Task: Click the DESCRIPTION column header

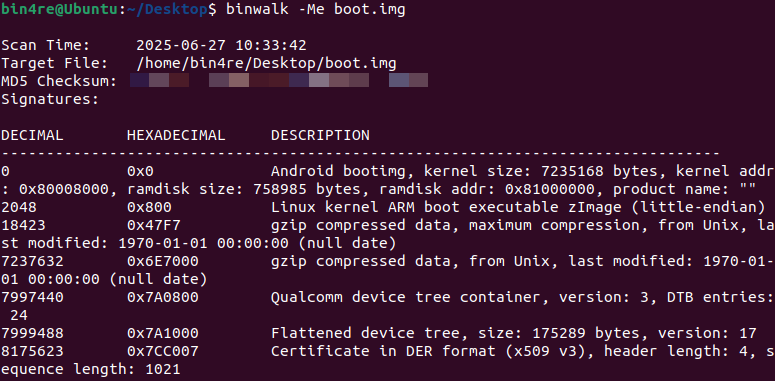Action: pyautogui.click(x=320, y=135)
